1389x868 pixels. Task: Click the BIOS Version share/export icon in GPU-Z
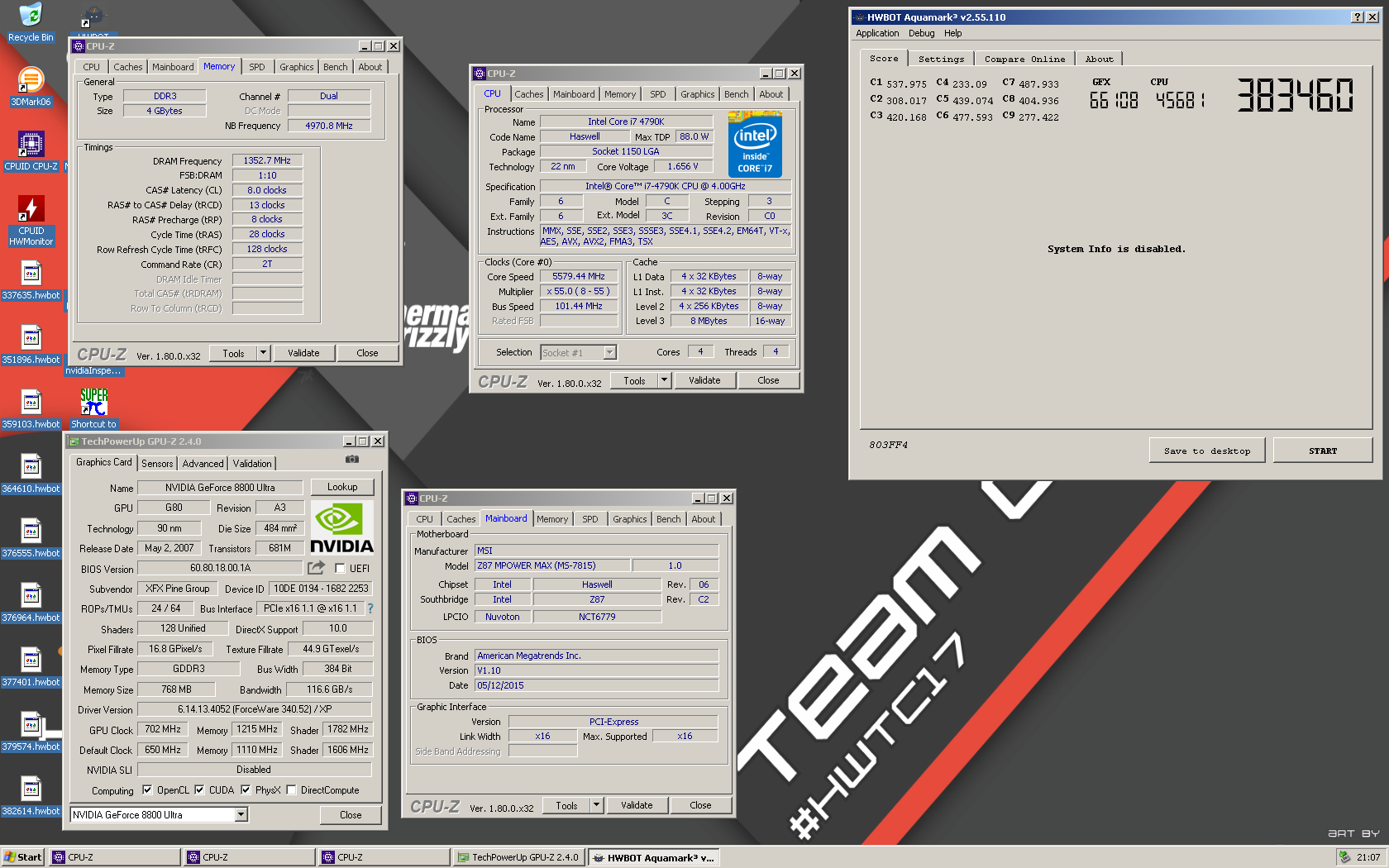click(316, 568)
